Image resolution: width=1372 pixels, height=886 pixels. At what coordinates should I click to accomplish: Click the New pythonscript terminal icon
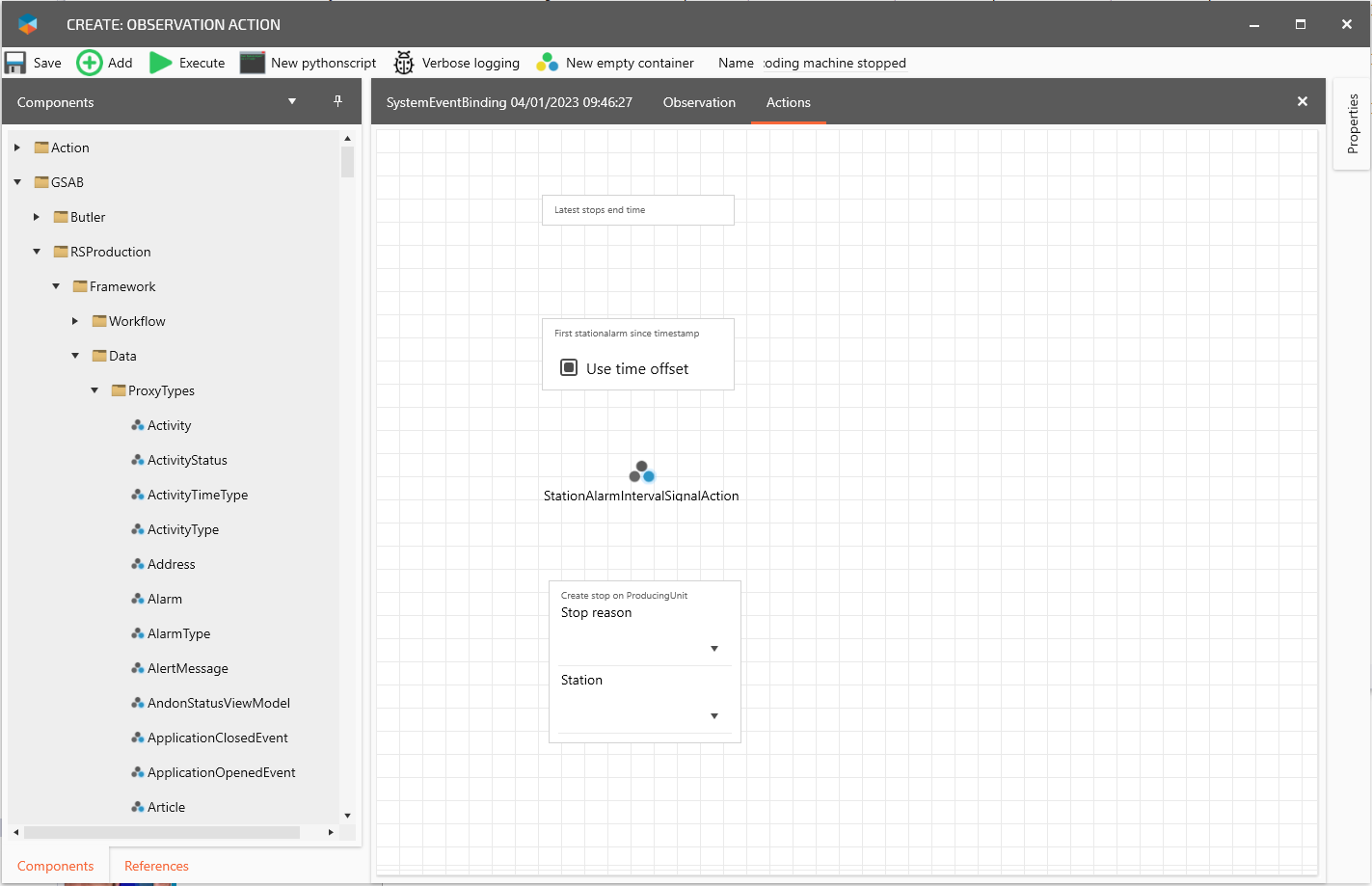[x=253, y=63]
